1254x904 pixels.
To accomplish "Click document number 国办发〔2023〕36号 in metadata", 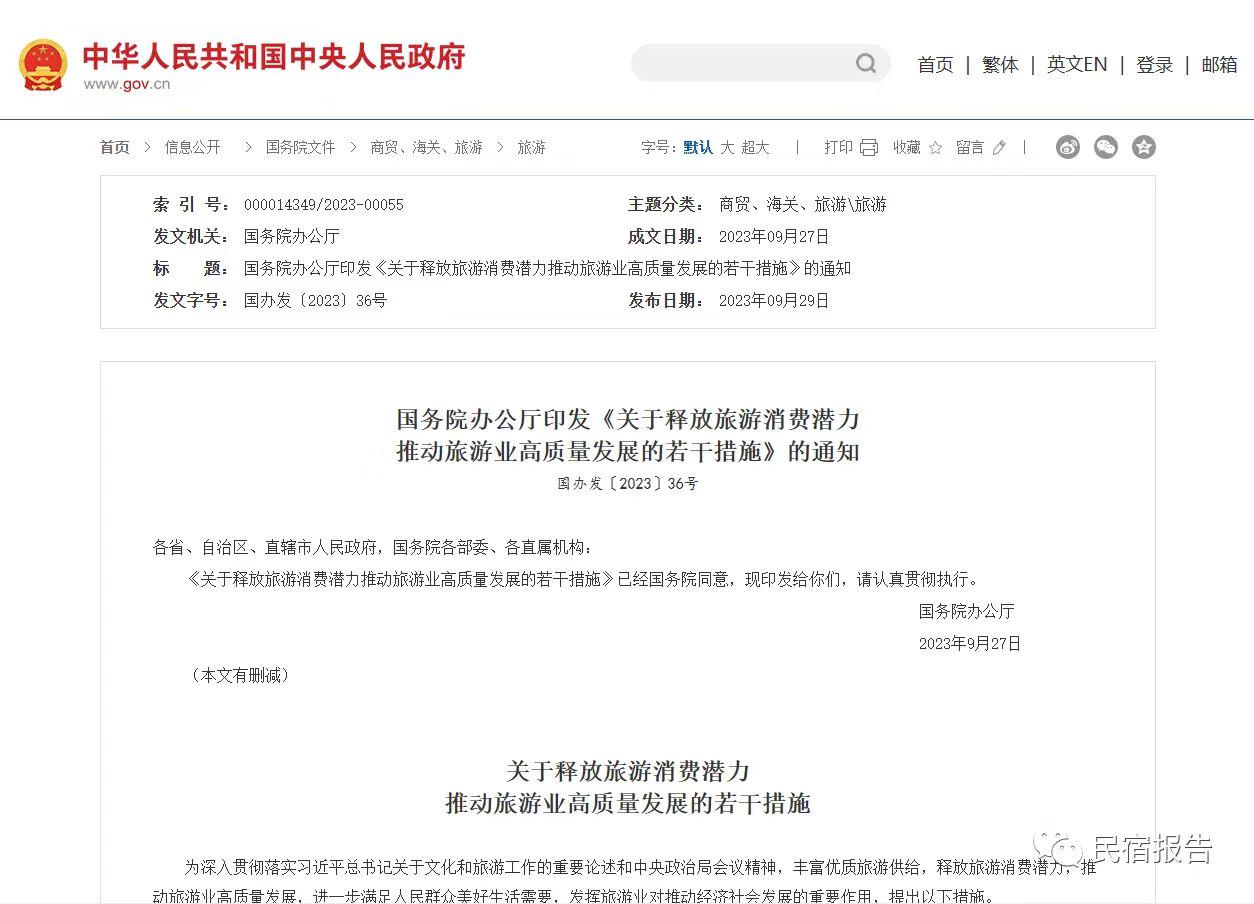I will tap(315, 301).
